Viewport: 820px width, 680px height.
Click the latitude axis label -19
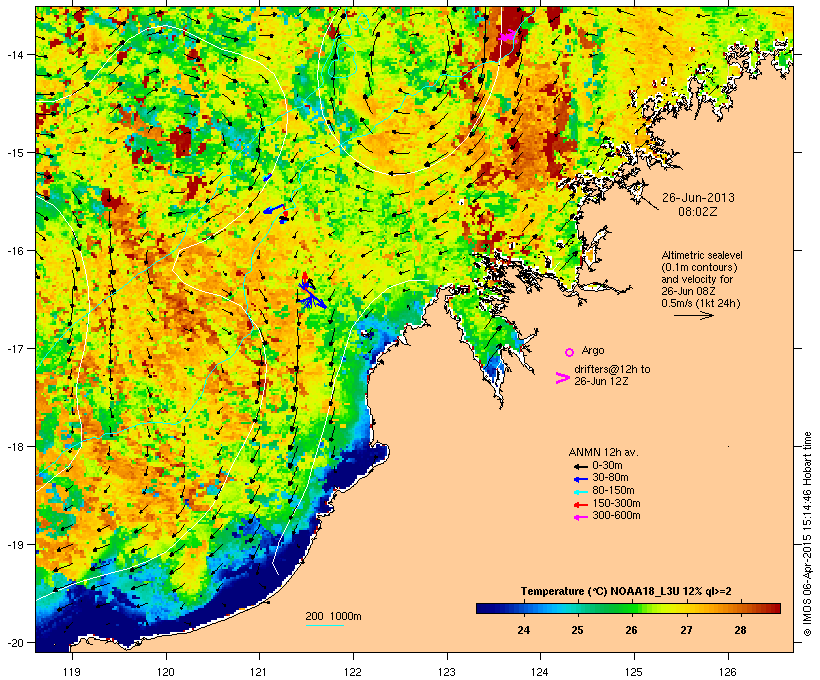pos(15,545)
